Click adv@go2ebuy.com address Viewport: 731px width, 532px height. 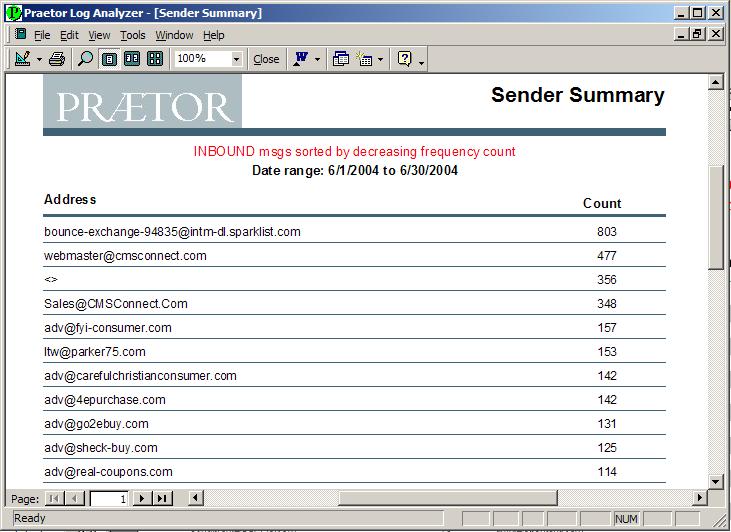[96, 424]
